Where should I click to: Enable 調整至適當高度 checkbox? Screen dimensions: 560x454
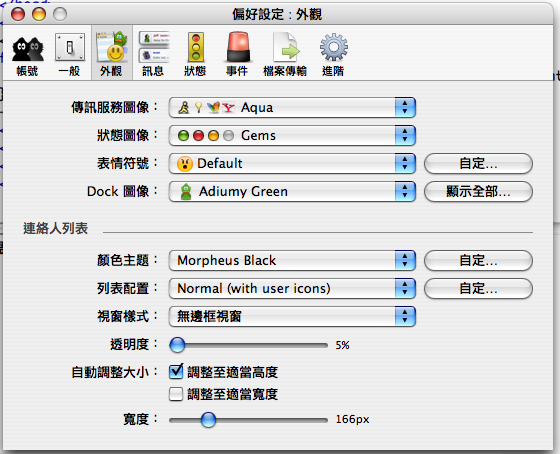(176, 372)
